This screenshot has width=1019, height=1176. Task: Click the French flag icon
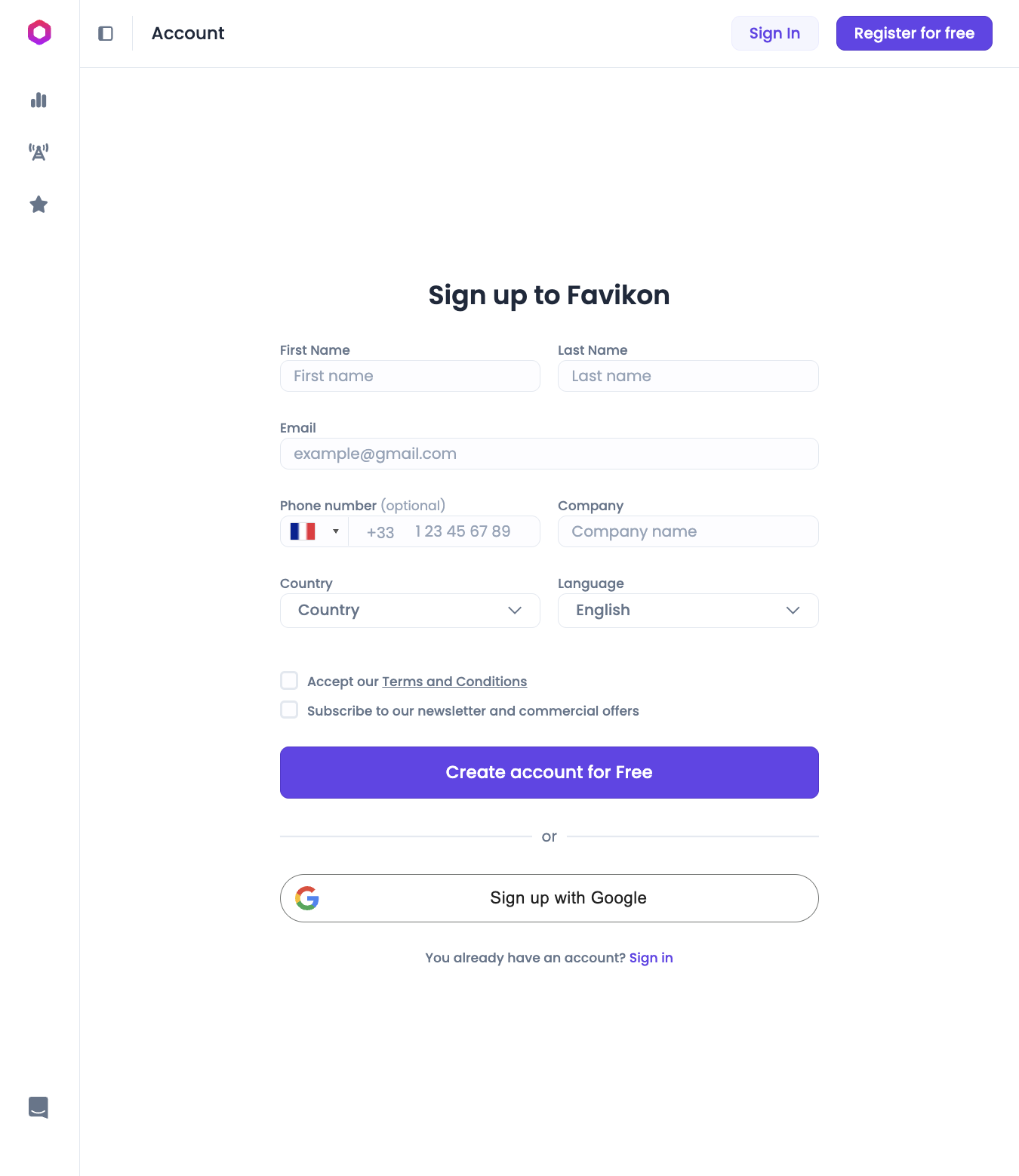[303, 531]
